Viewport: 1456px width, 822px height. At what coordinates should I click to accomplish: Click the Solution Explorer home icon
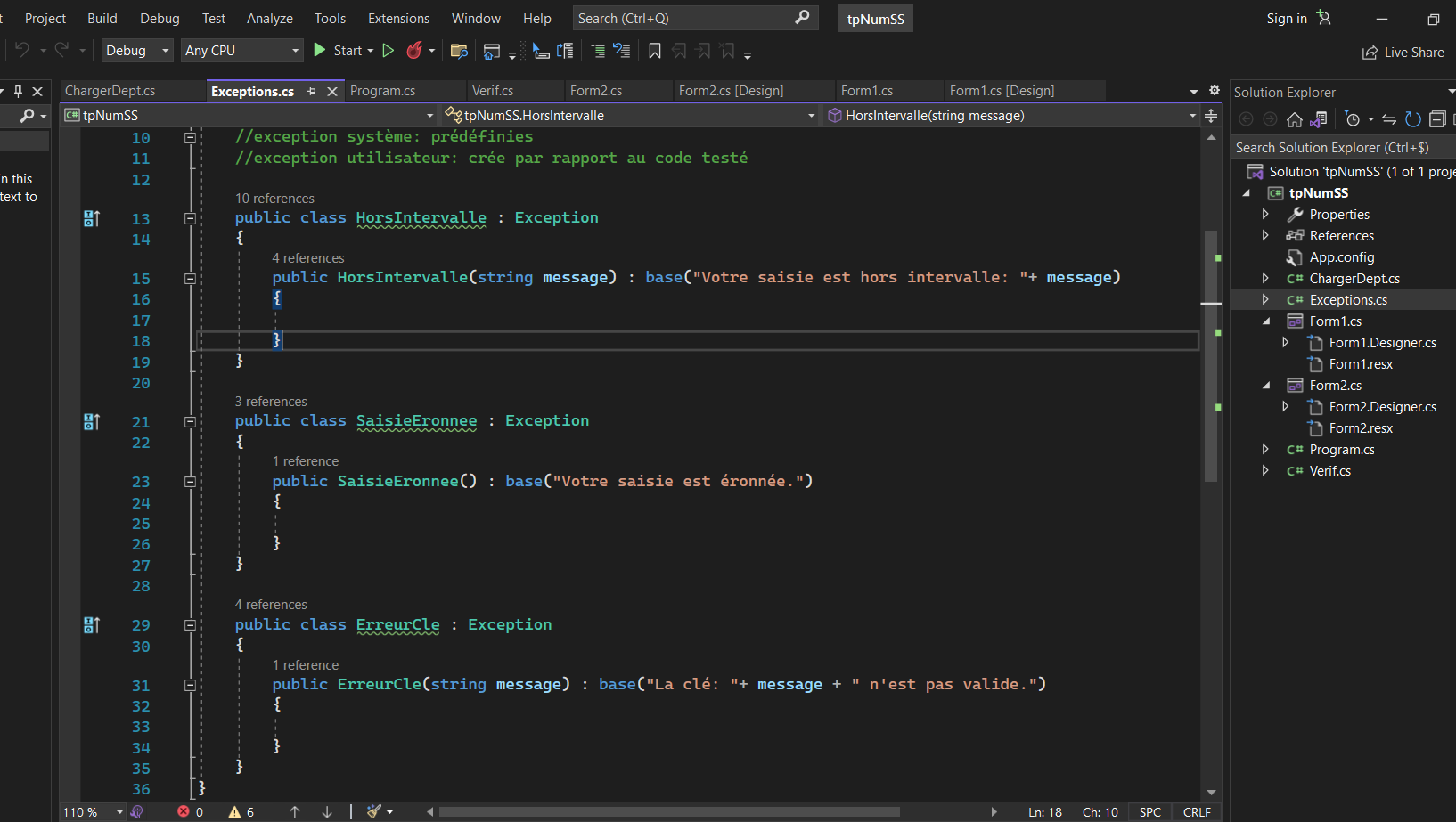(1295, 119)
